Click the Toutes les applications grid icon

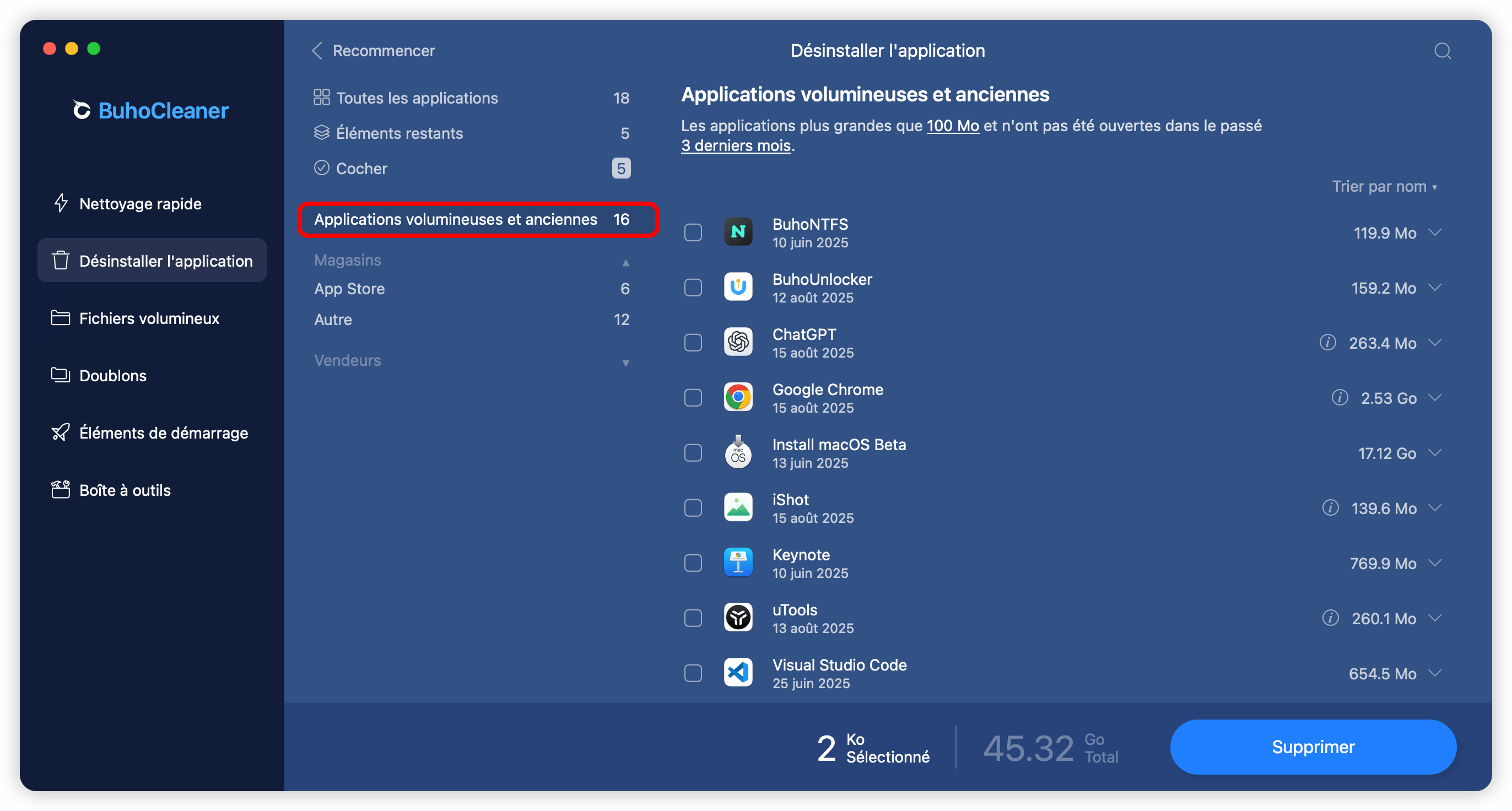click(x=322, y=98)
